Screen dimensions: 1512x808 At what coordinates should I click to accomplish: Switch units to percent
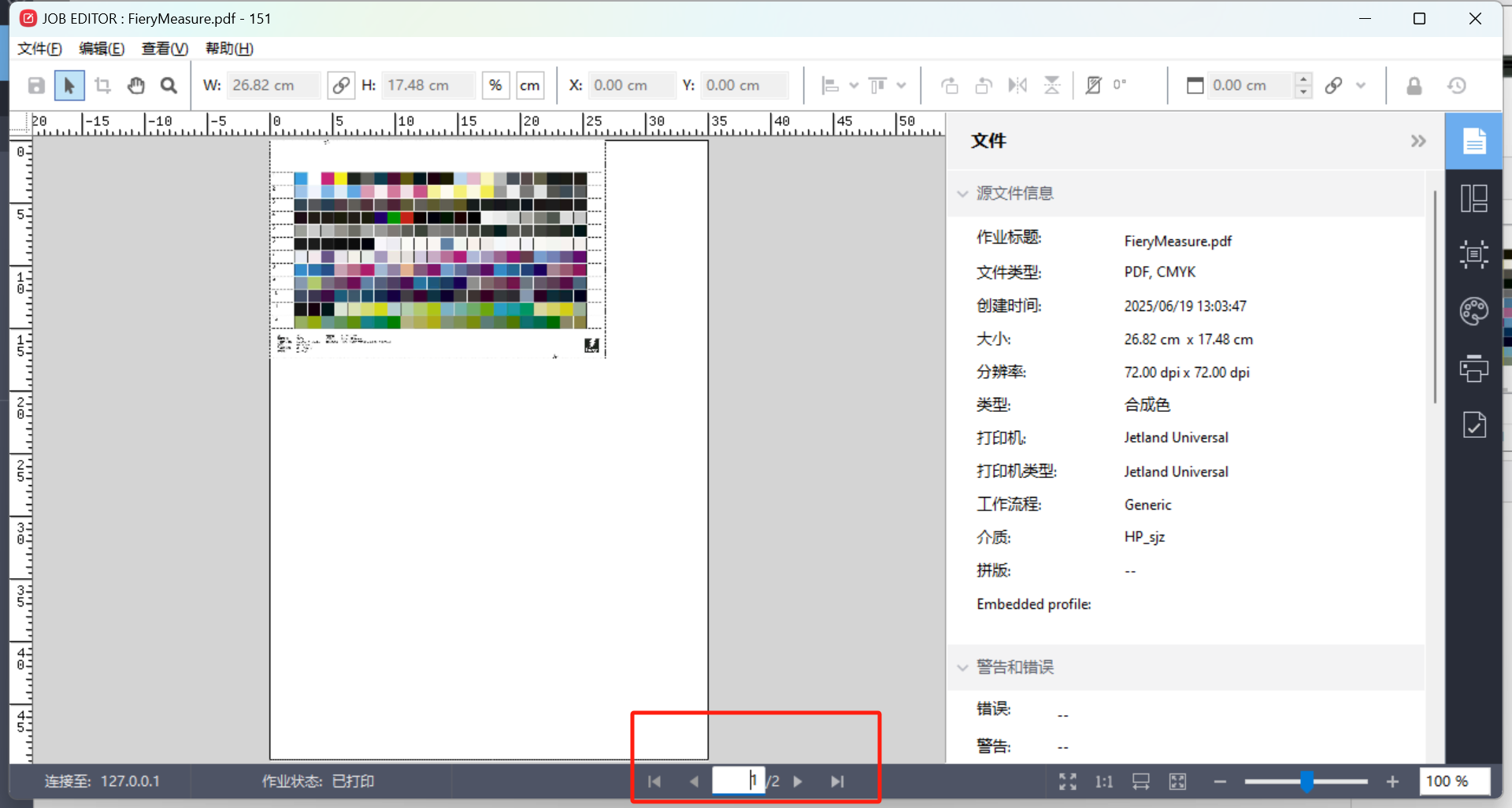495,85
